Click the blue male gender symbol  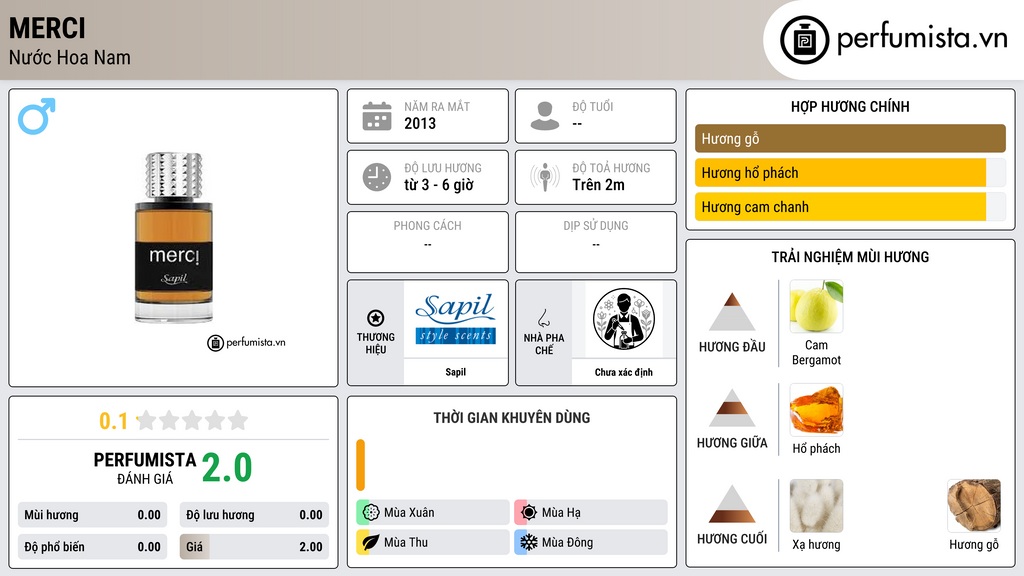(x=37, y=116)
